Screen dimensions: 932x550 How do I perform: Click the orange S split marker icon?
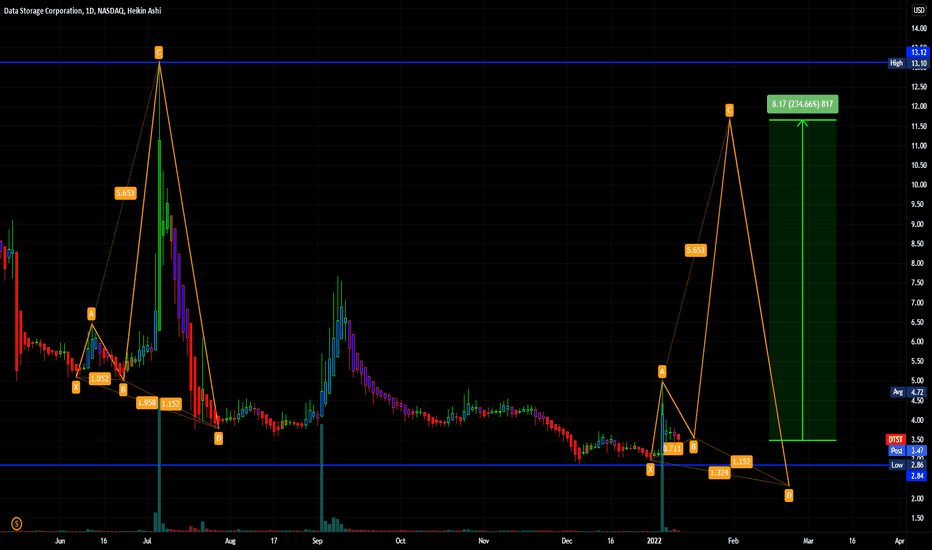pyautogui.click(x=17, y=523)
